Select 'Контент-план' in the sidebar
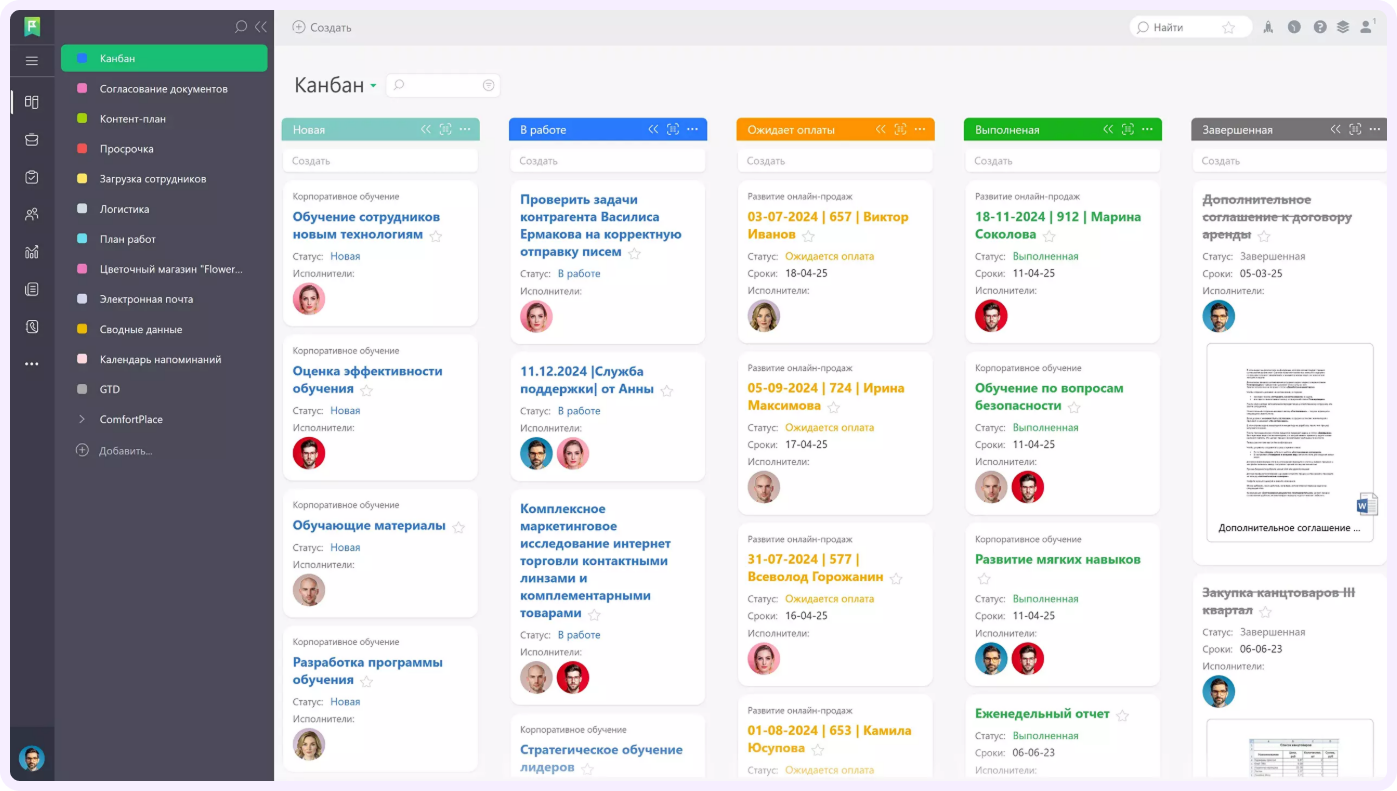 click(132, 119)
